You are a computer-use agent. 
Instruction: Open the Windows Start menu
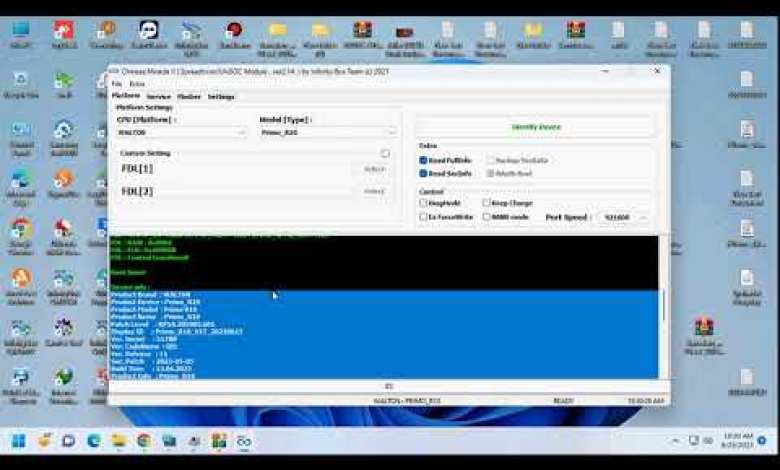pos(18,441)
